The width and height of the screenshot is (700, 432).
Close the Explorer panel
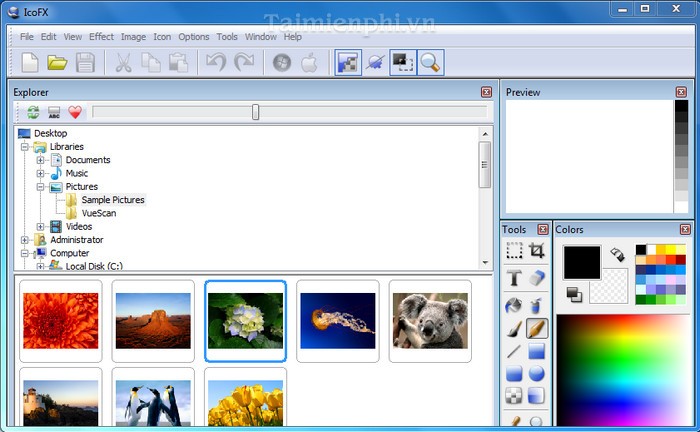486,92
